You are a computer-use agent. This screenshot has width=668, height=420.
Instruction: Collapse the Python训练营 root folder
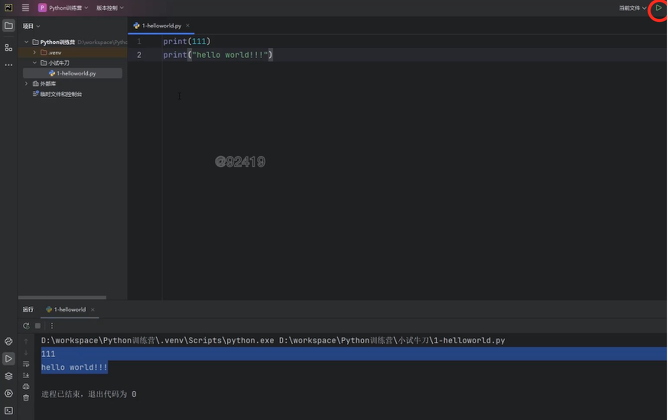point(26,42)
